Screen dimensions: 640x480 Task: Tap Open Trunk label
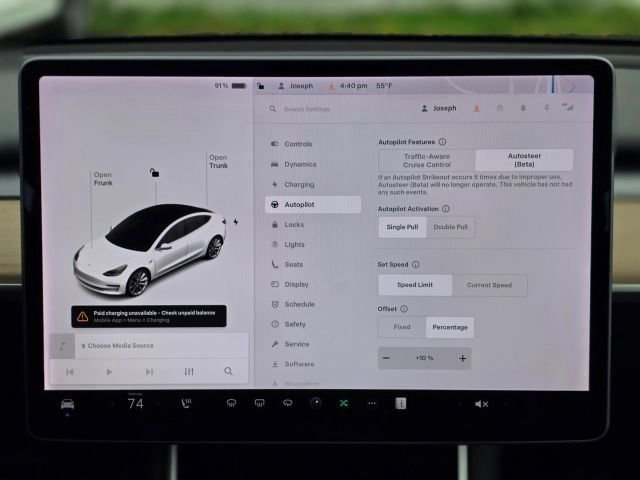coord(218,162)
